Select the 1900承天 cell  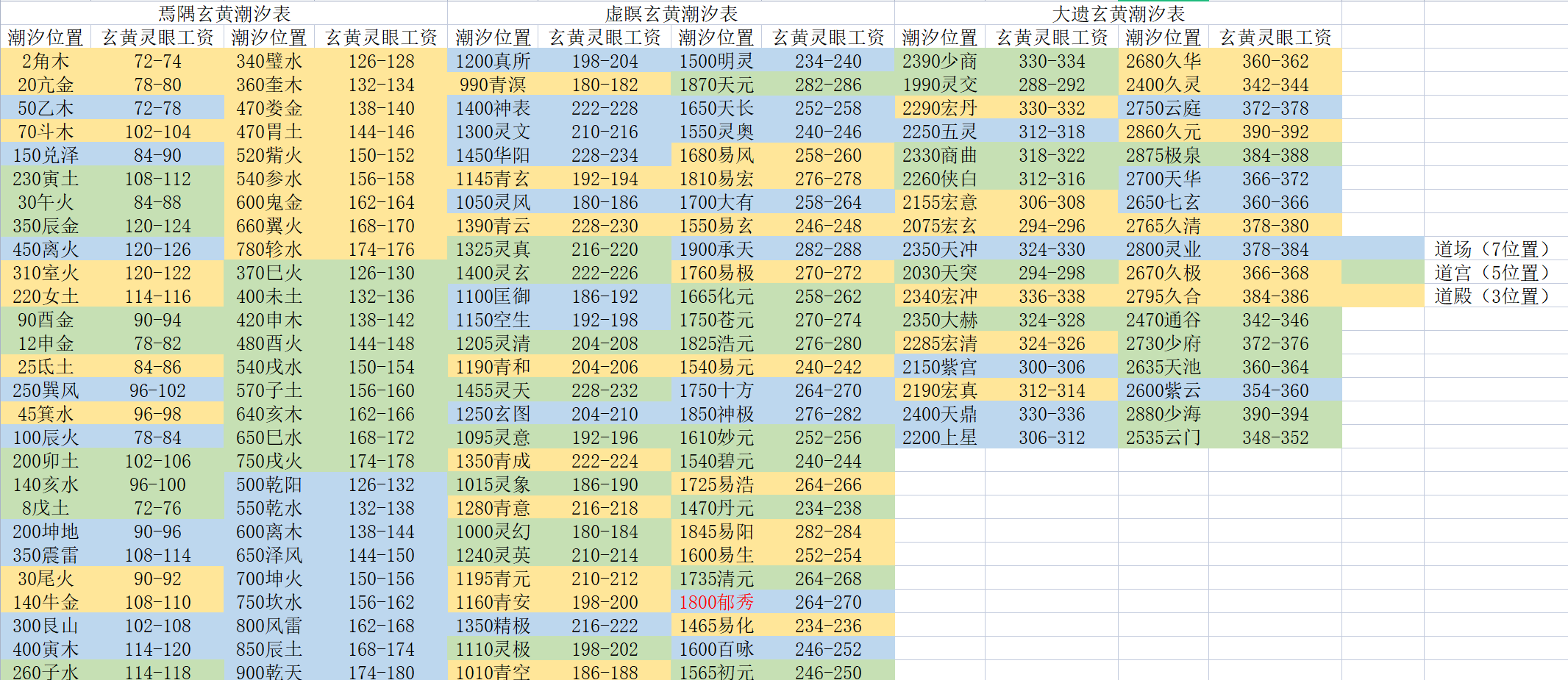[x=716, y=248]
